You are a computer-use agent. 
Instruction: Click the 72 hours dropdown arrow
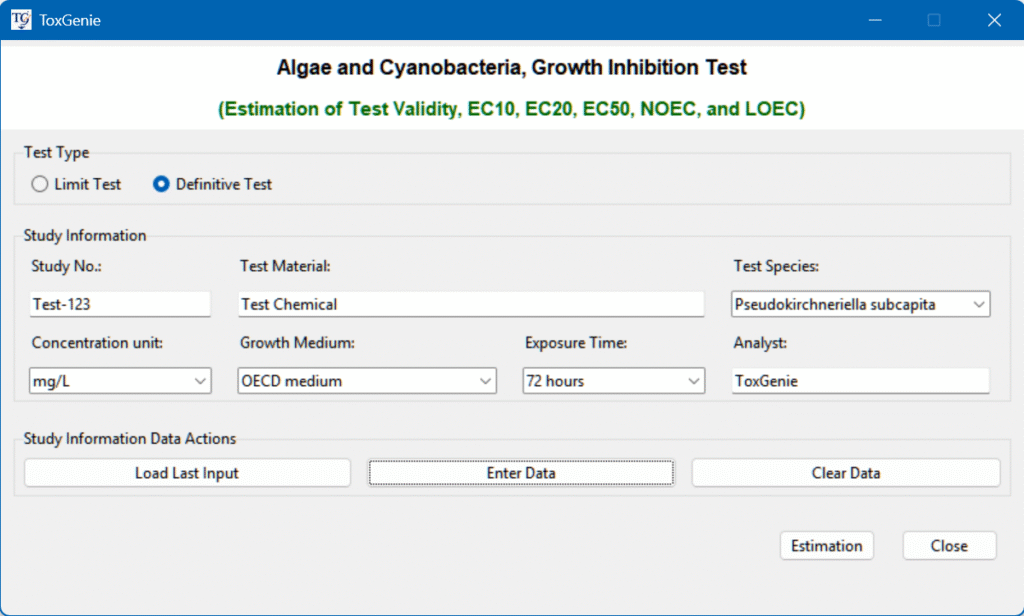[693, 381]
